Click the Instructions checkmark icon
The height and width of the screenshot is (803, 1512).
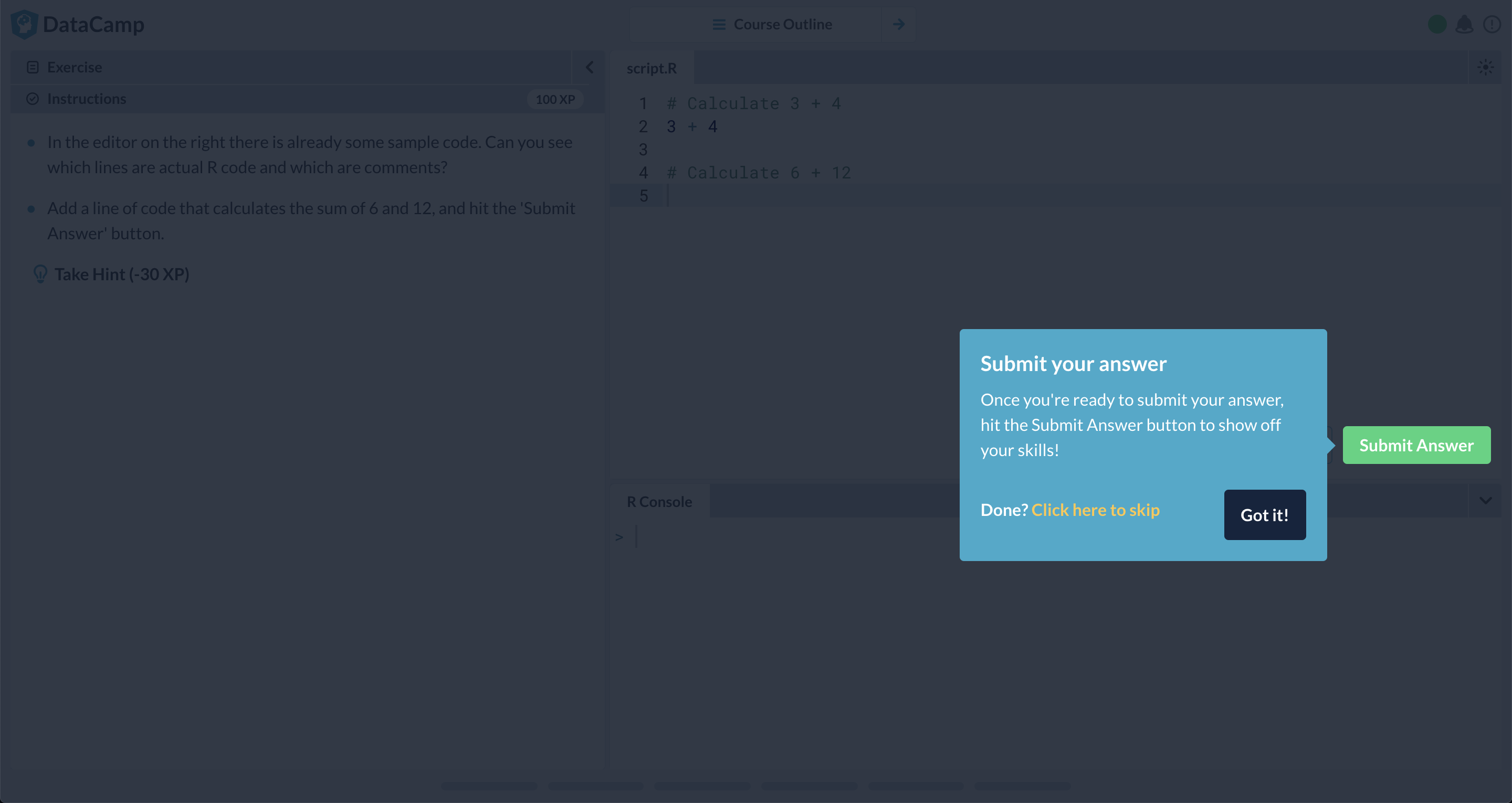tap(33, 99)
